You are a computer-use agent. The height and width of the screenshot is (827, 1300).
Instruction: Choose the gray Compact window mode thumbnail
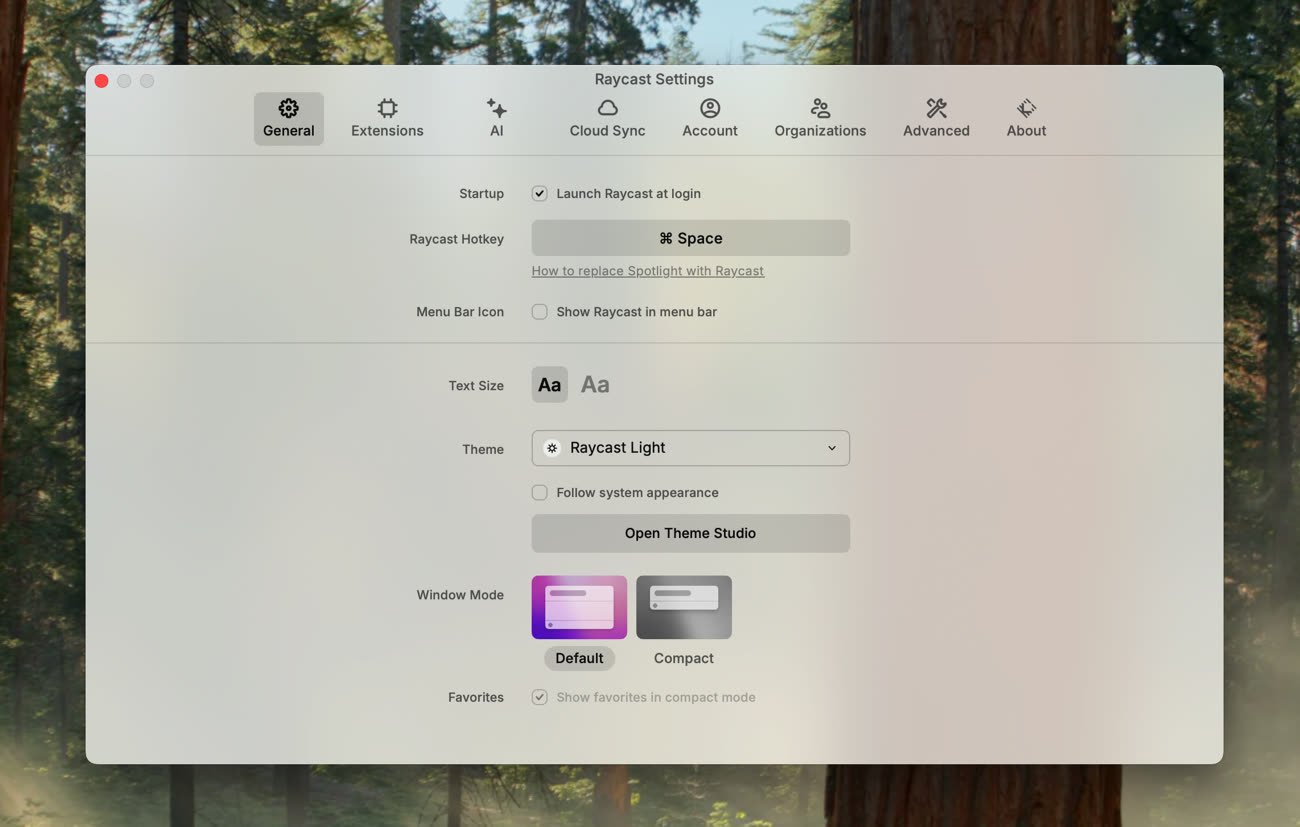coord(684,607)
